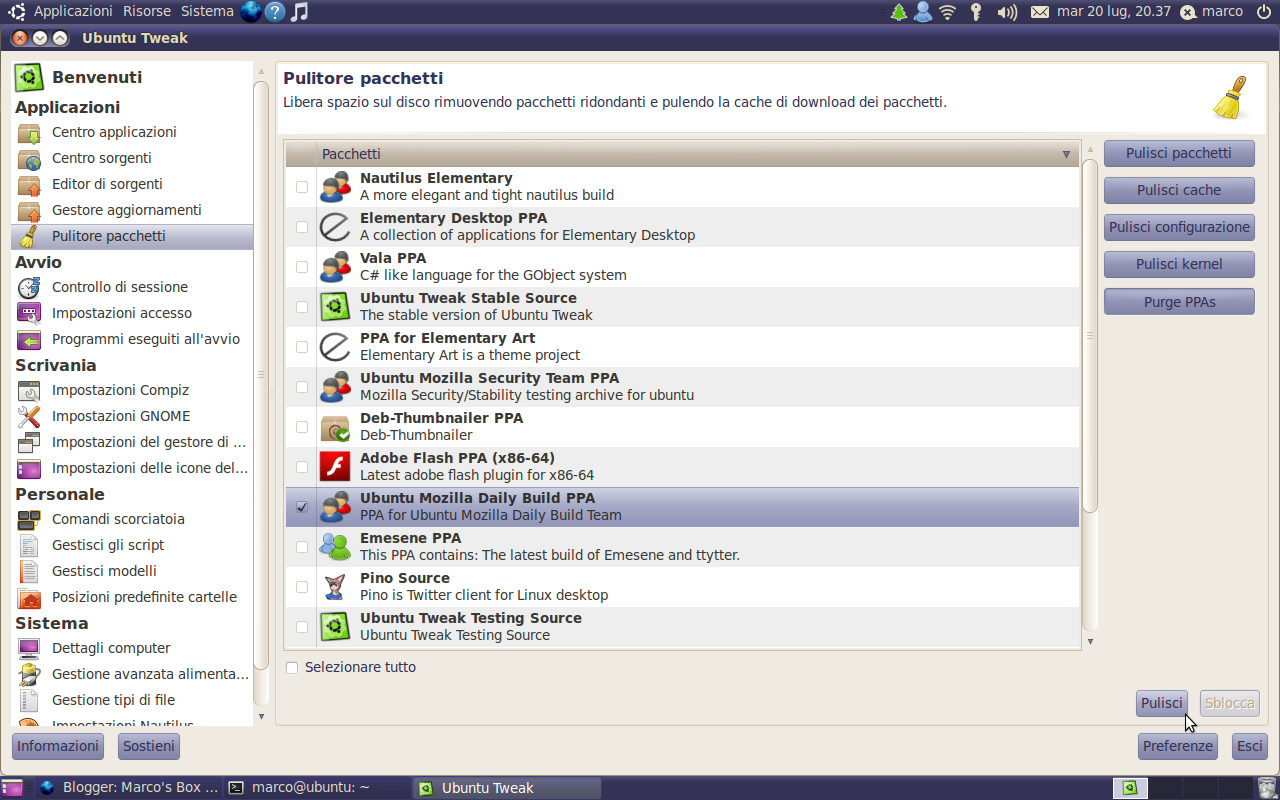Viewport: 1280px width, 800px height.
Task: Click the Sostieni button
Action: click(x=149, y=746)
